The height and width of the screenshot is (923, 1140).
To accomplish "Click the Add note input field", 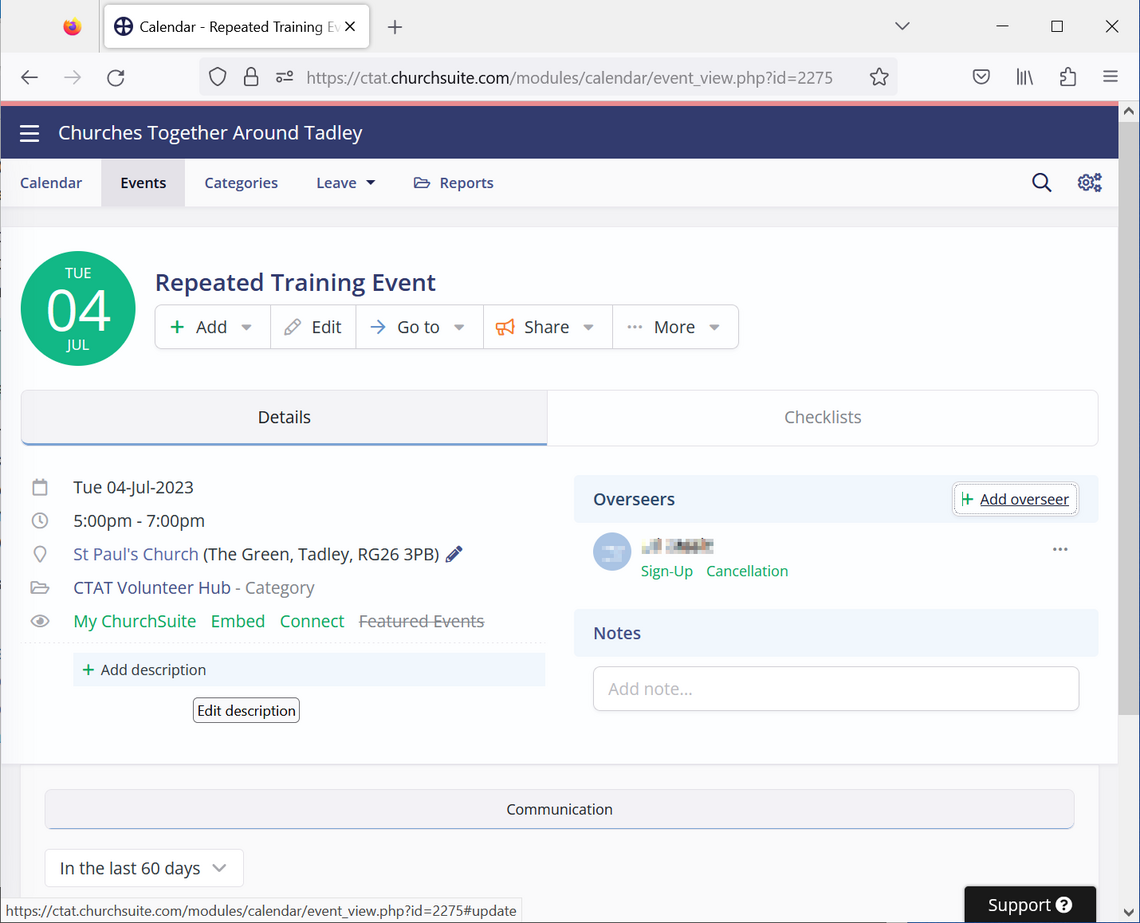I will click(x=836, y=689).
